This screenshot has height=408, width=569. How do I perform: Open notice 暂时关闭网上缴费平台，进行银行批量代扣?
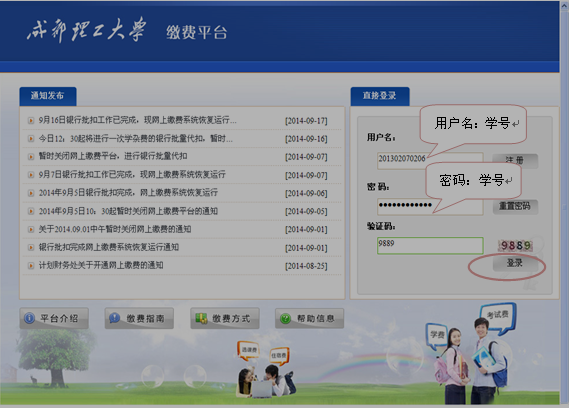click(113, 156)
